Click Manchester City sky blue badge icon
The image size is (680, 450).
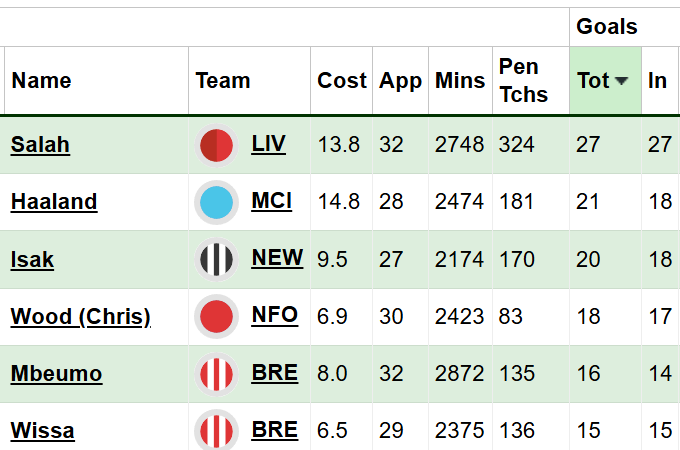tap(216, 202)
